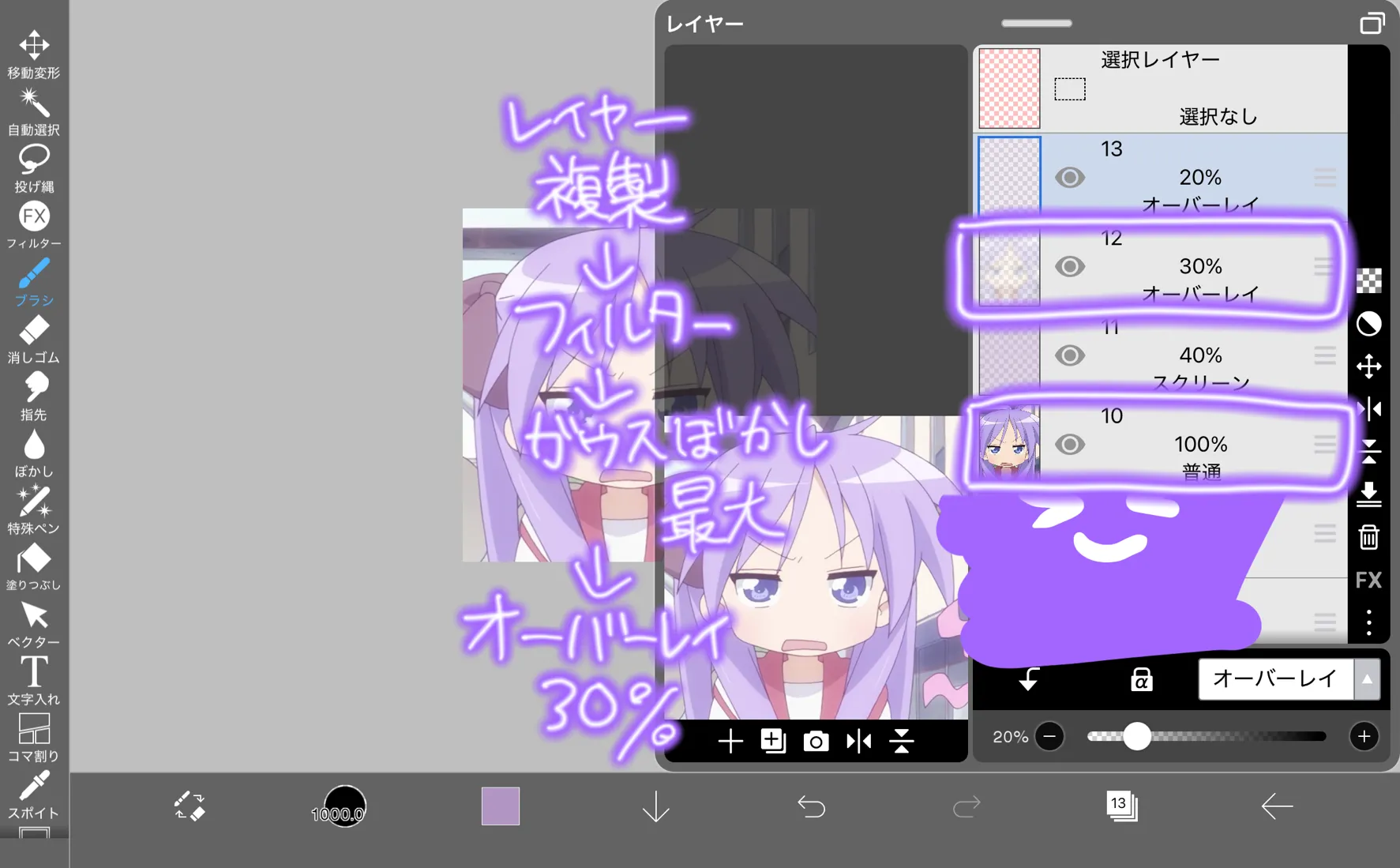Viewport: 1400px width, 868px height.
Task: Flip horizontally using the icon below the layer preview
Action: (858, 741)
